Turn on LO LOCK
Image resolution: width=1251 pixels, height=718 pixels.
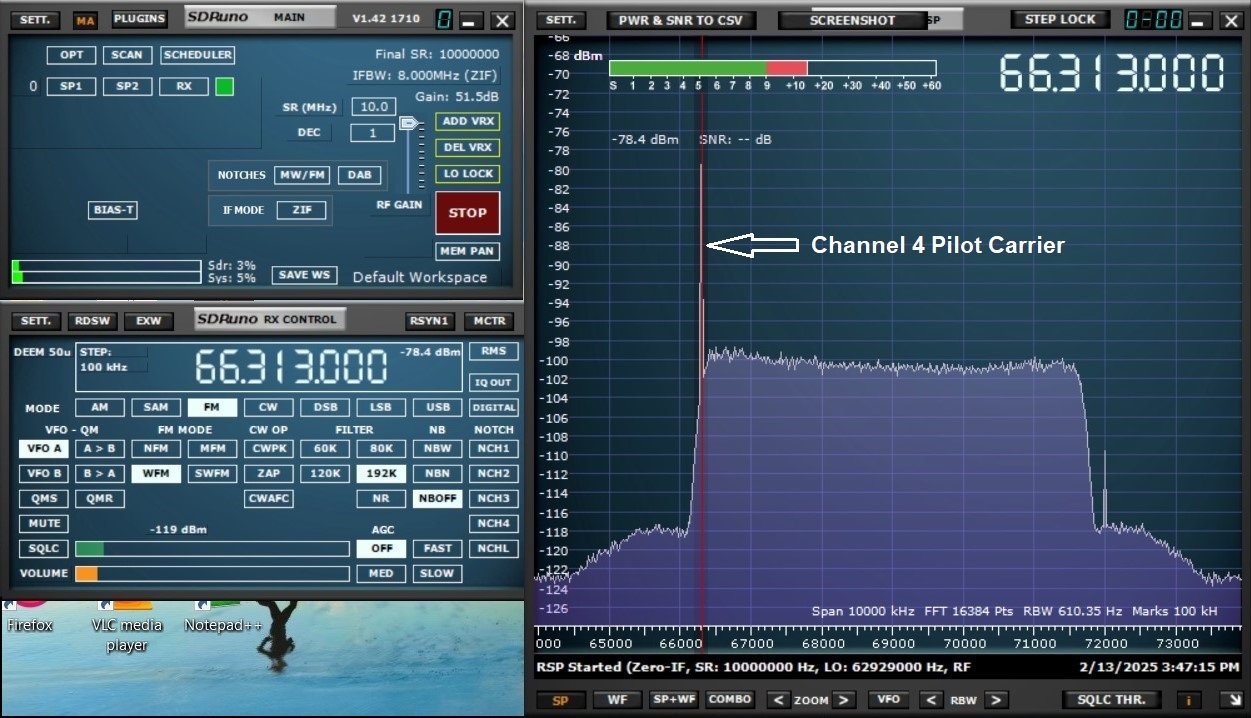point(468,174)
